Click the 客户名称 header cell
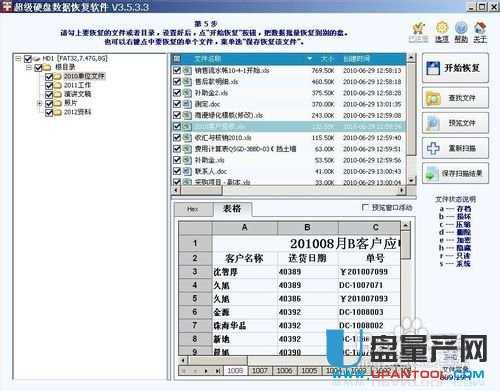The image size is (500, 391). tap(245, 258)
